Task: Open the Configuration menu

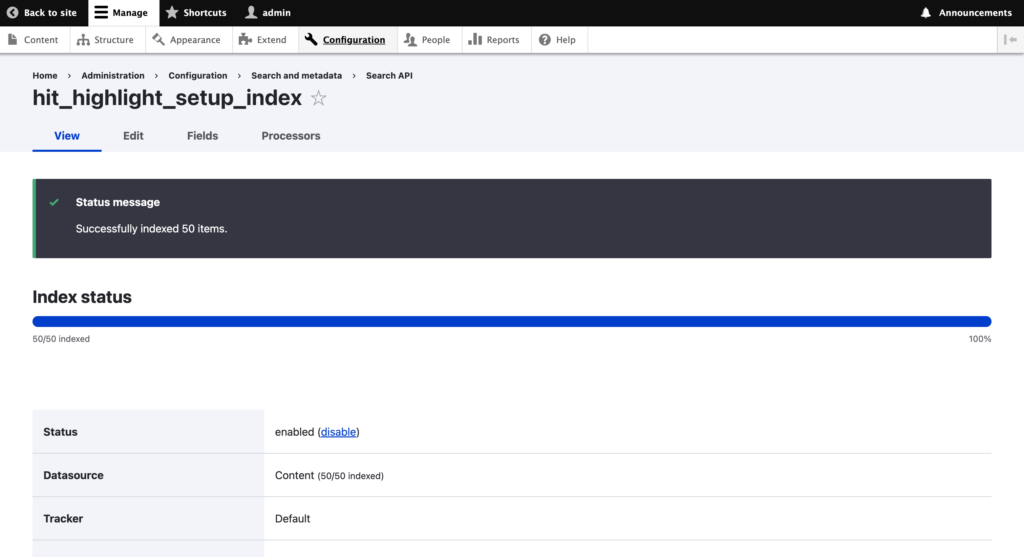Action: pyautogui.click(x=345, y=40)
